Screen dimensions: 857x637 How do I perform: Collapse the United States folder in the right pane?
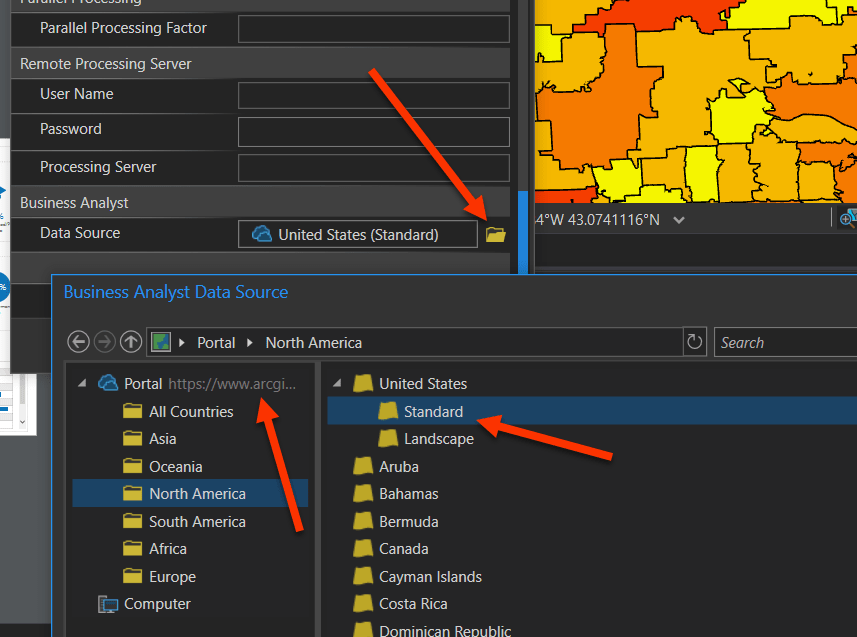pos(336,383)
